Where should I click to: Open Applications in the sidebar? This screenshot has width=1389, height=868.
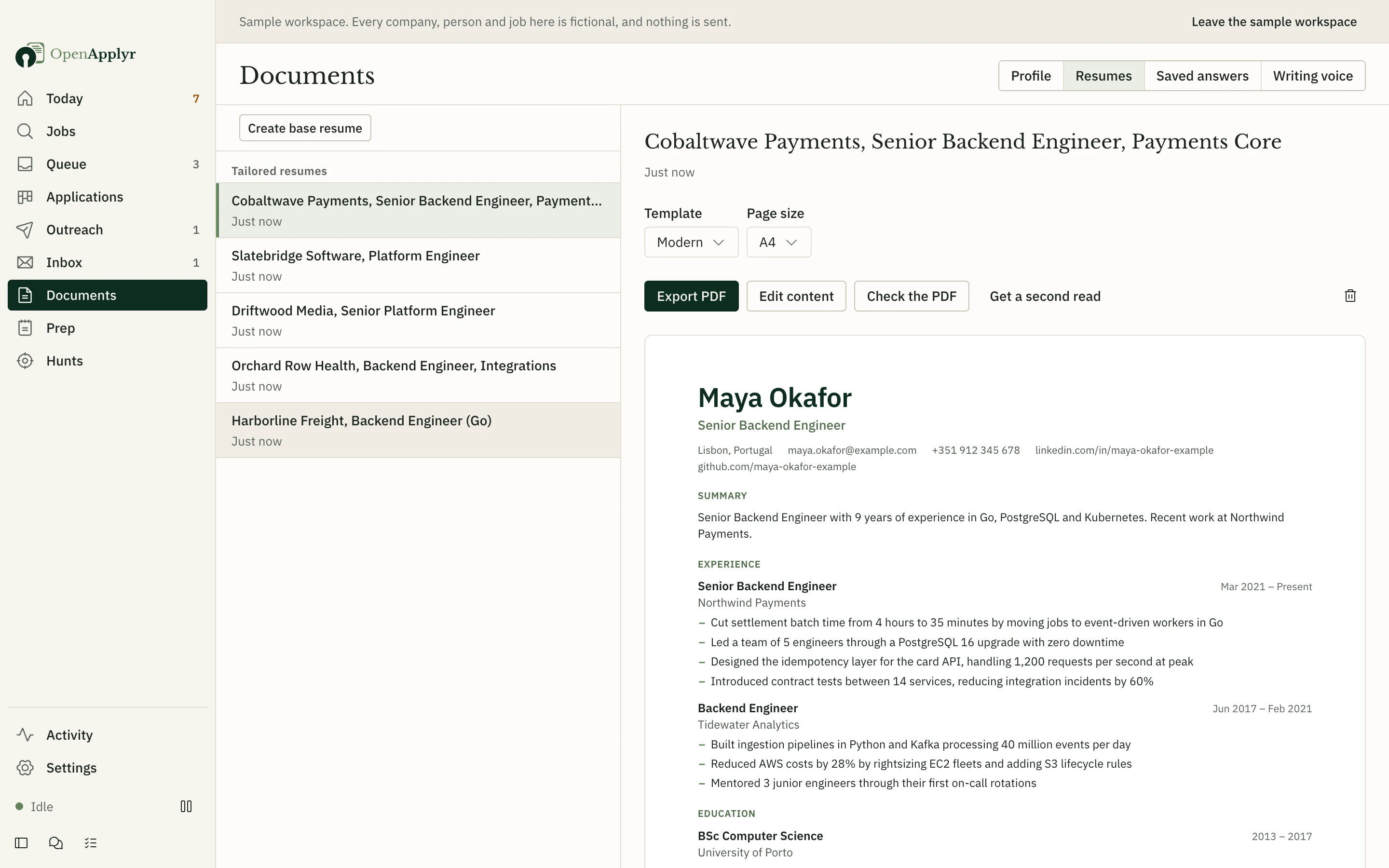108,197
